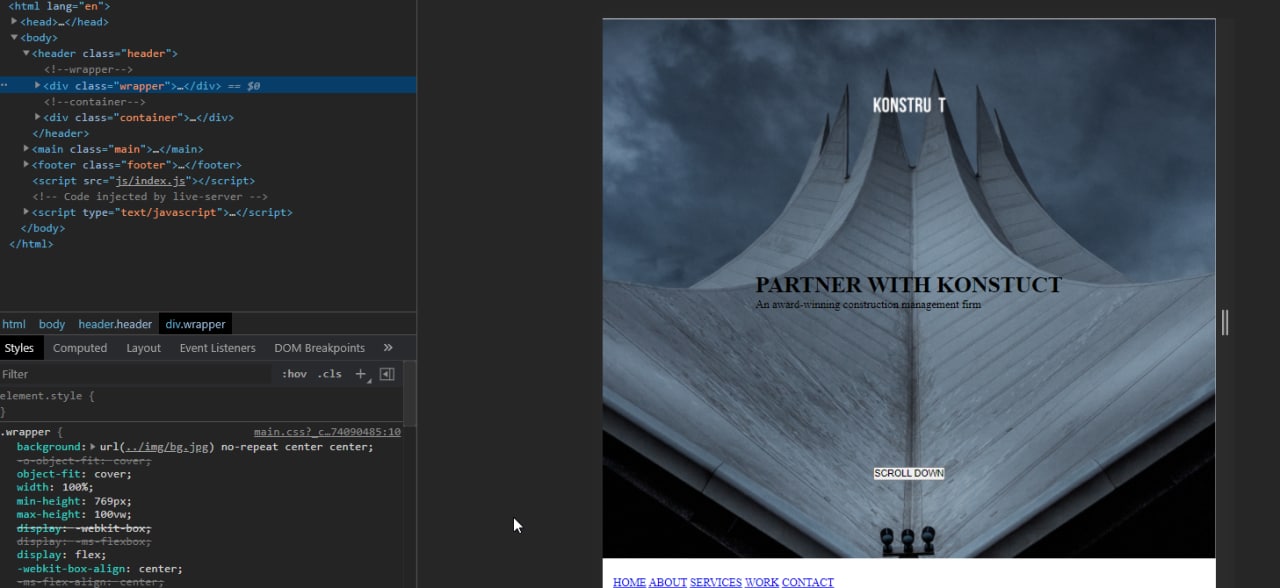Edit the -webkit-box-align: center declaration
The width and height of the screenshot is (1280, 588).
(x=100, y=569)
